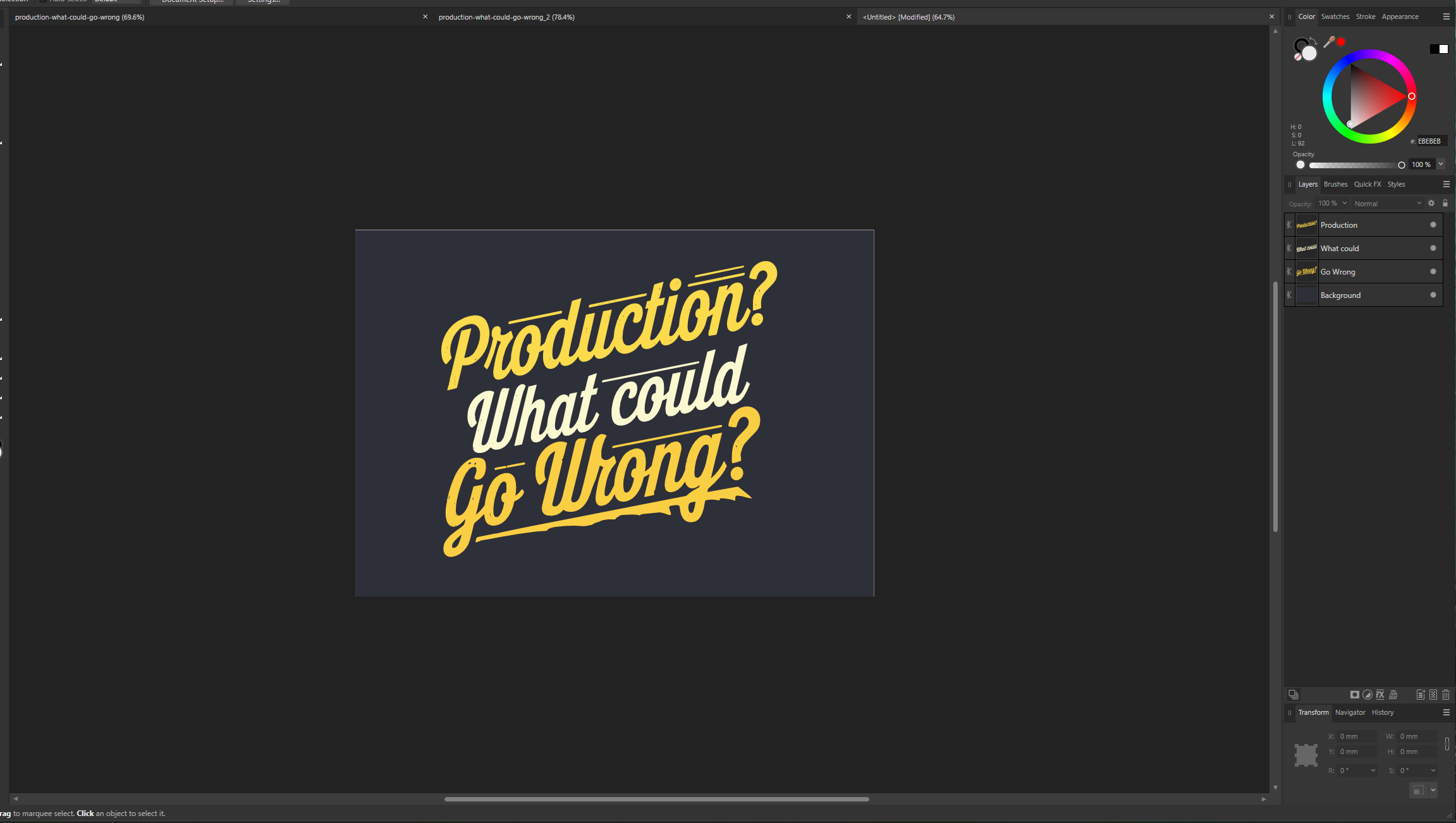Switch to the History tab
The height and width of the screenshot is (823, 1456).
click(1383, 712)
